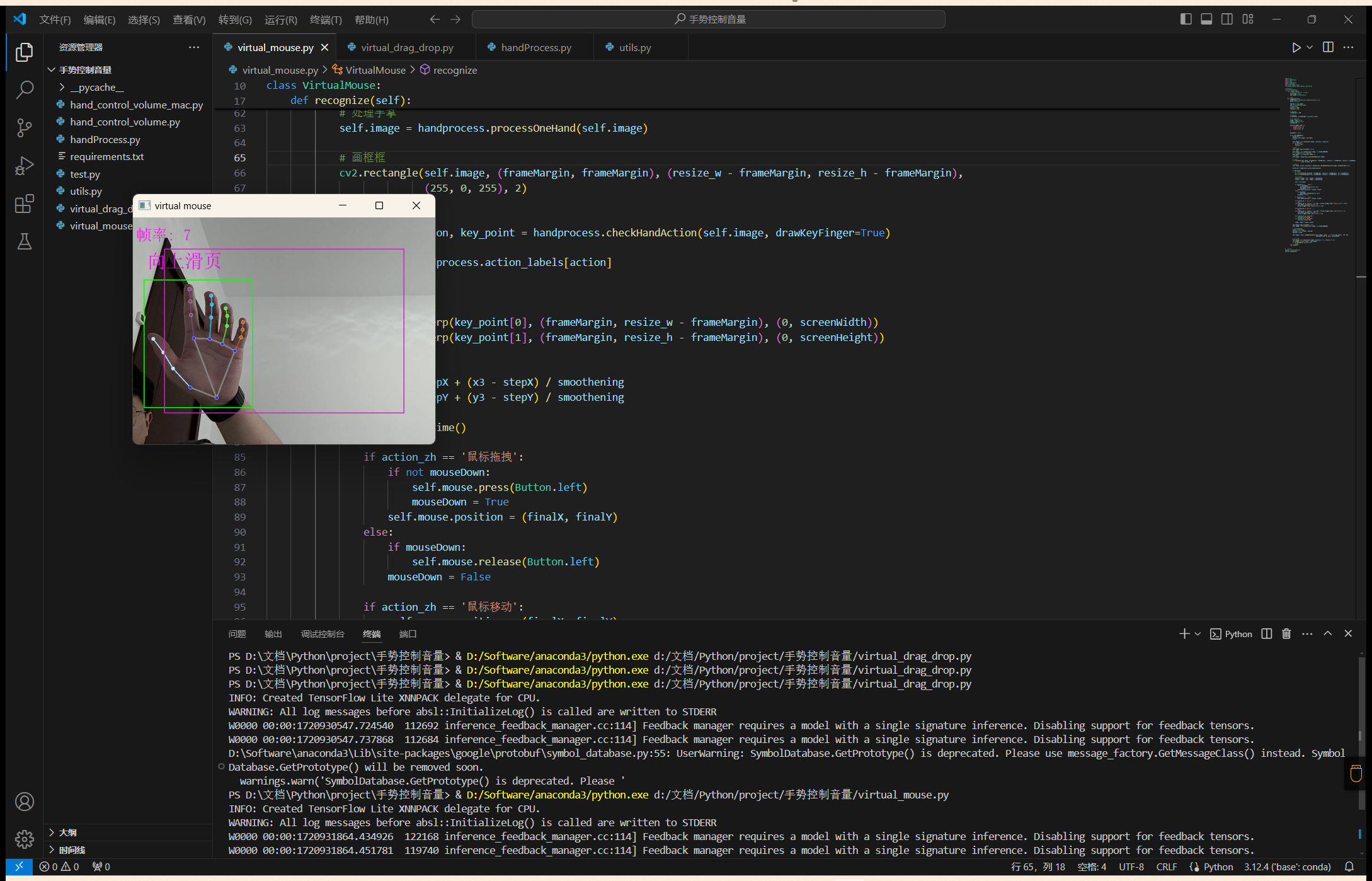Toggle the bottom panel visibility
The height and width of the screenshot is (881, 1372).
point(1206,20)
